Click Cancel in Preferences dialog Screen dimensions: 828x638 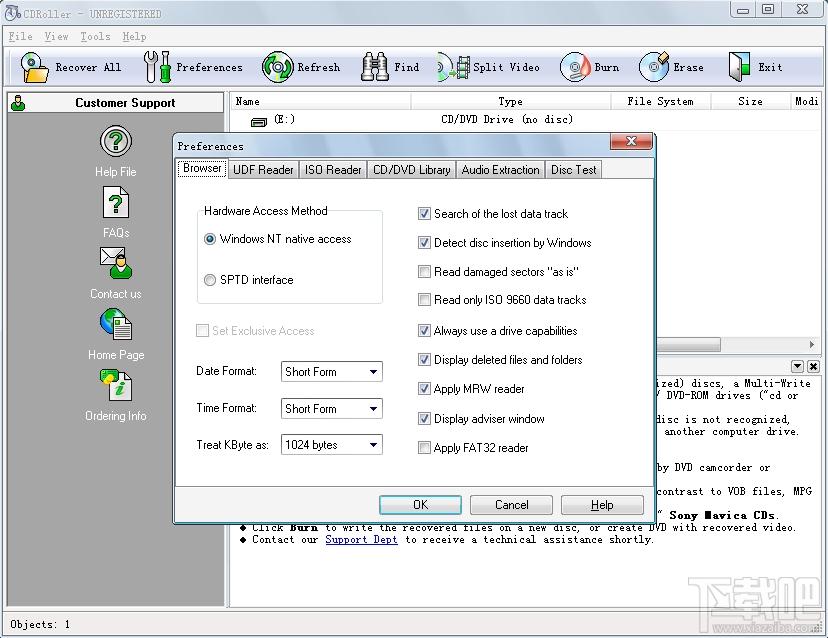click(511, 505)
